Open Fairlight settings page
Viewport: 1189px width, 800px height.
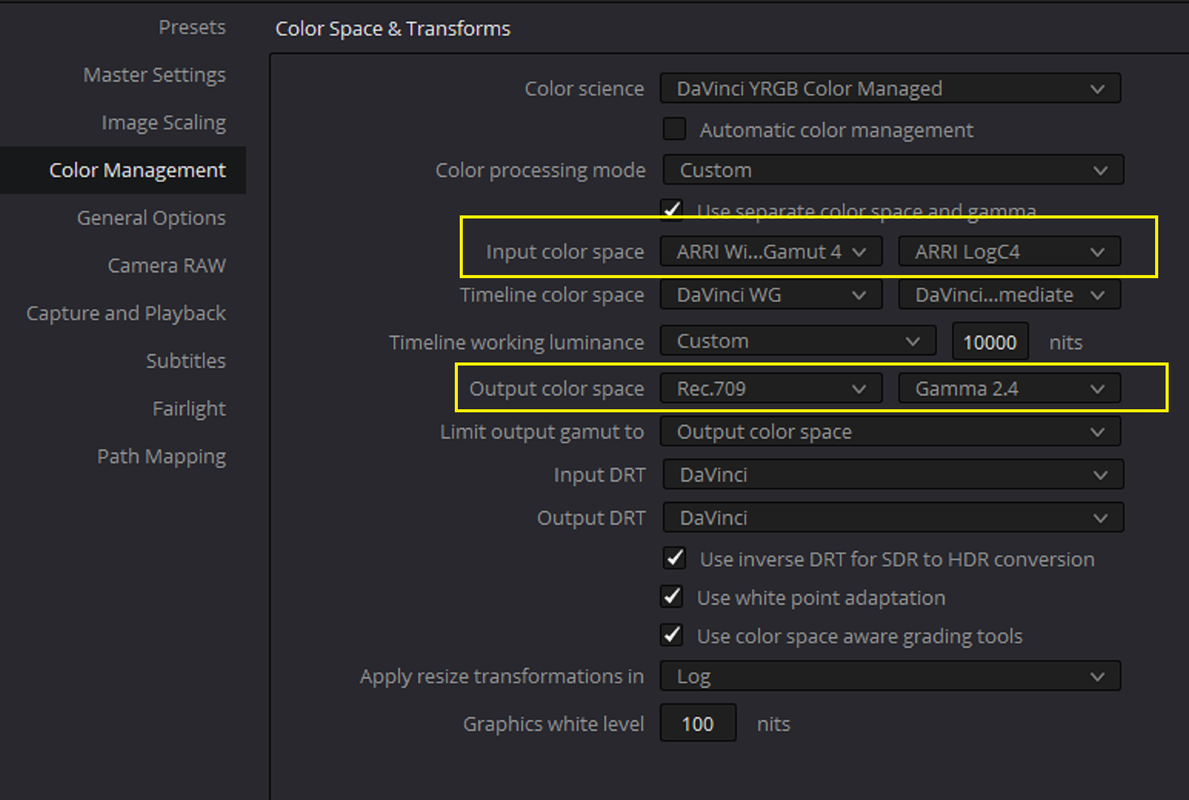(189, 409)
